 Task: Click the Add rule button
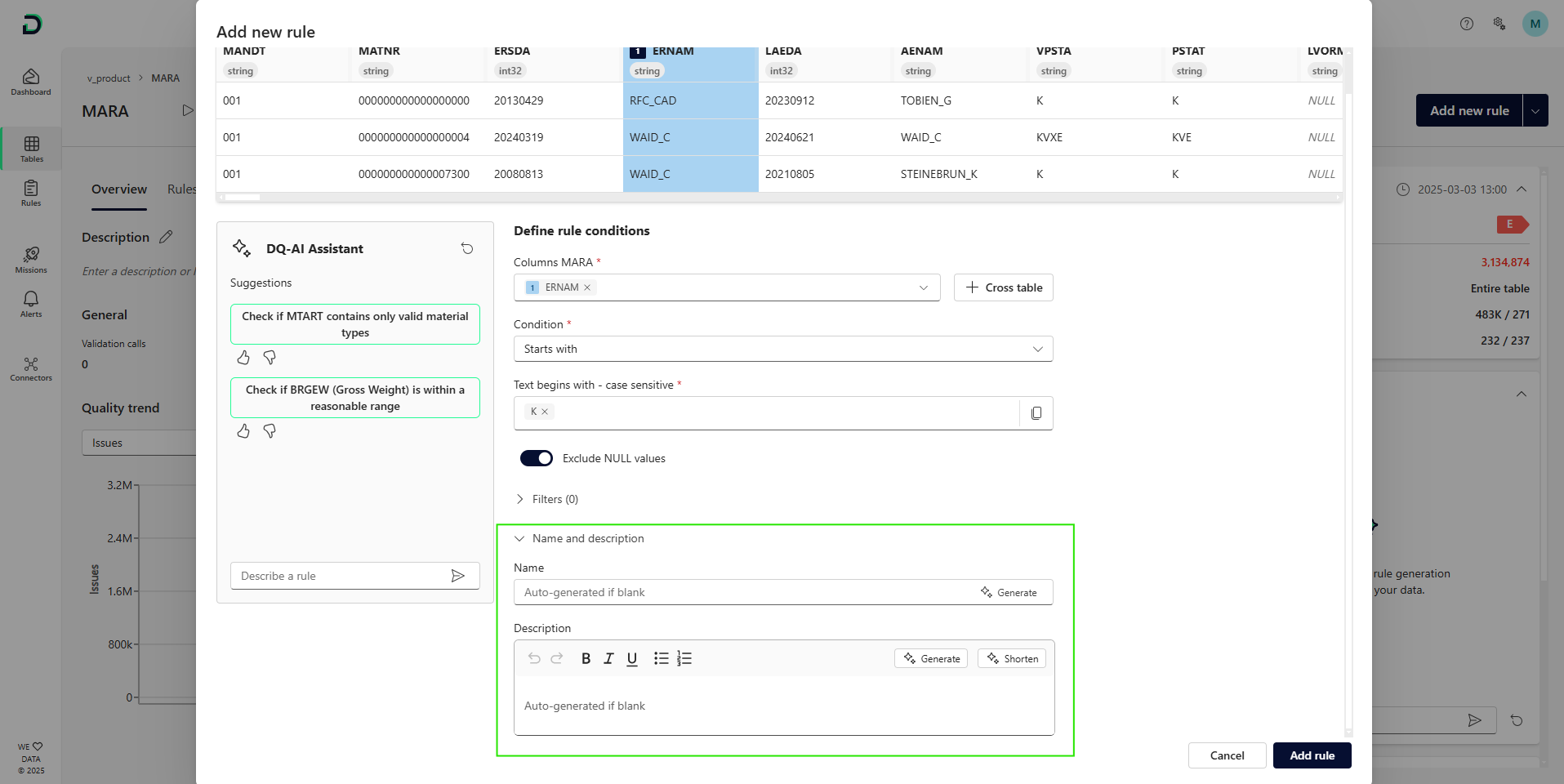coord(1312,755)
